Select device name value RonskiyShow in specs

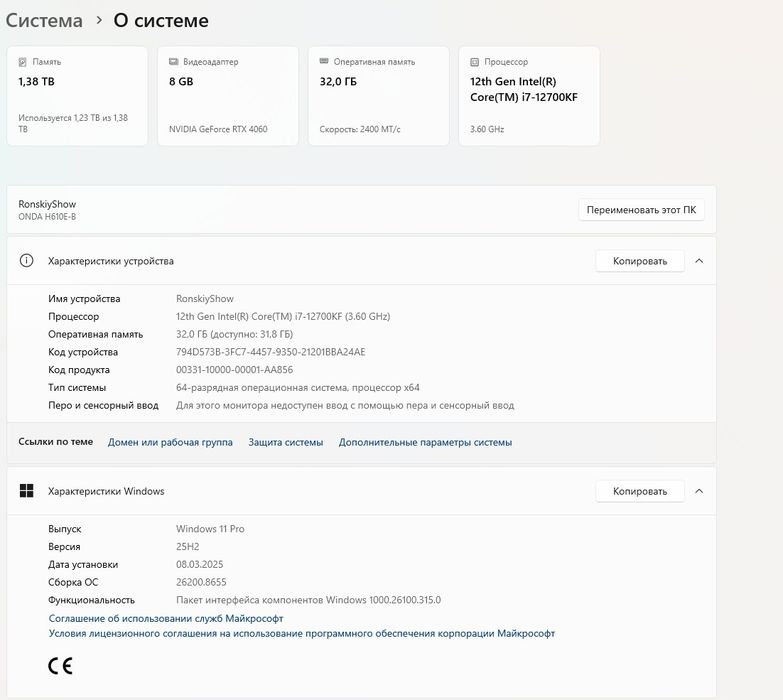205,299
